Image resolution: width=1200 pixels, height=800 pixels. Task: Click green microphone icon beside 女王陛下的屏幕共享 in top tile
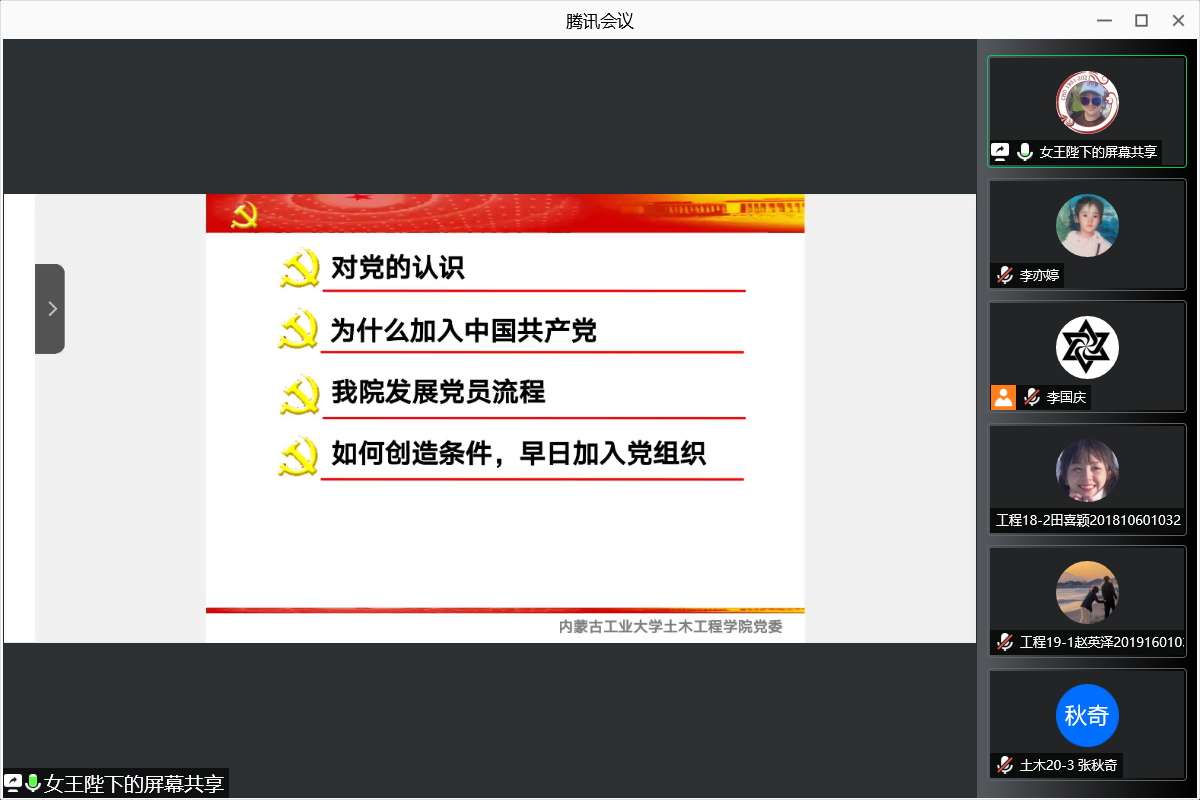1025,152
